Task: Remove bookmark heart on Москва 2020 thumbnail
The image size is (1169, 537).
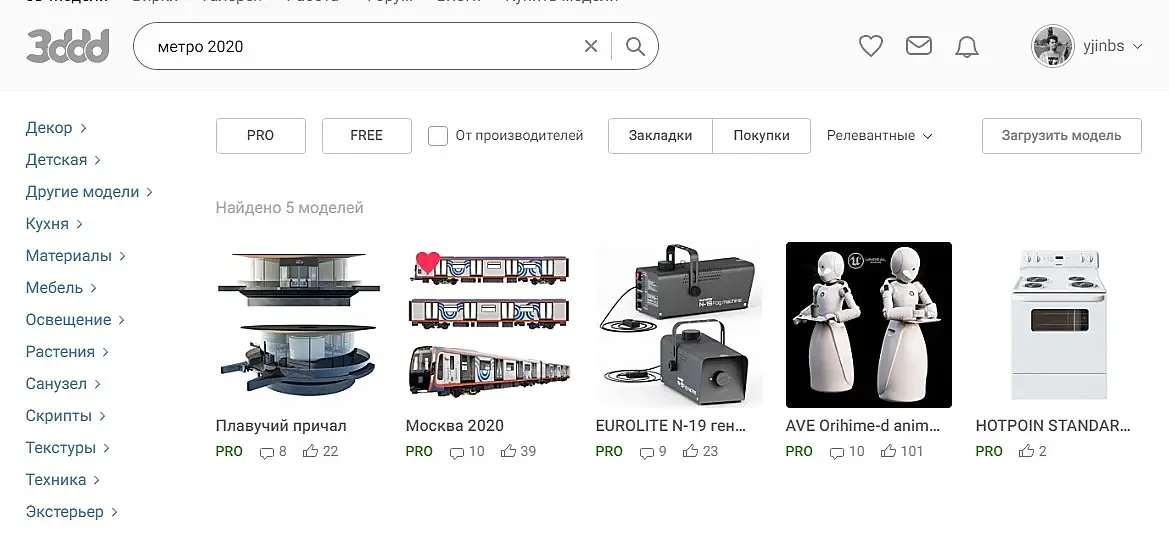Action: [x=428, y=263]
